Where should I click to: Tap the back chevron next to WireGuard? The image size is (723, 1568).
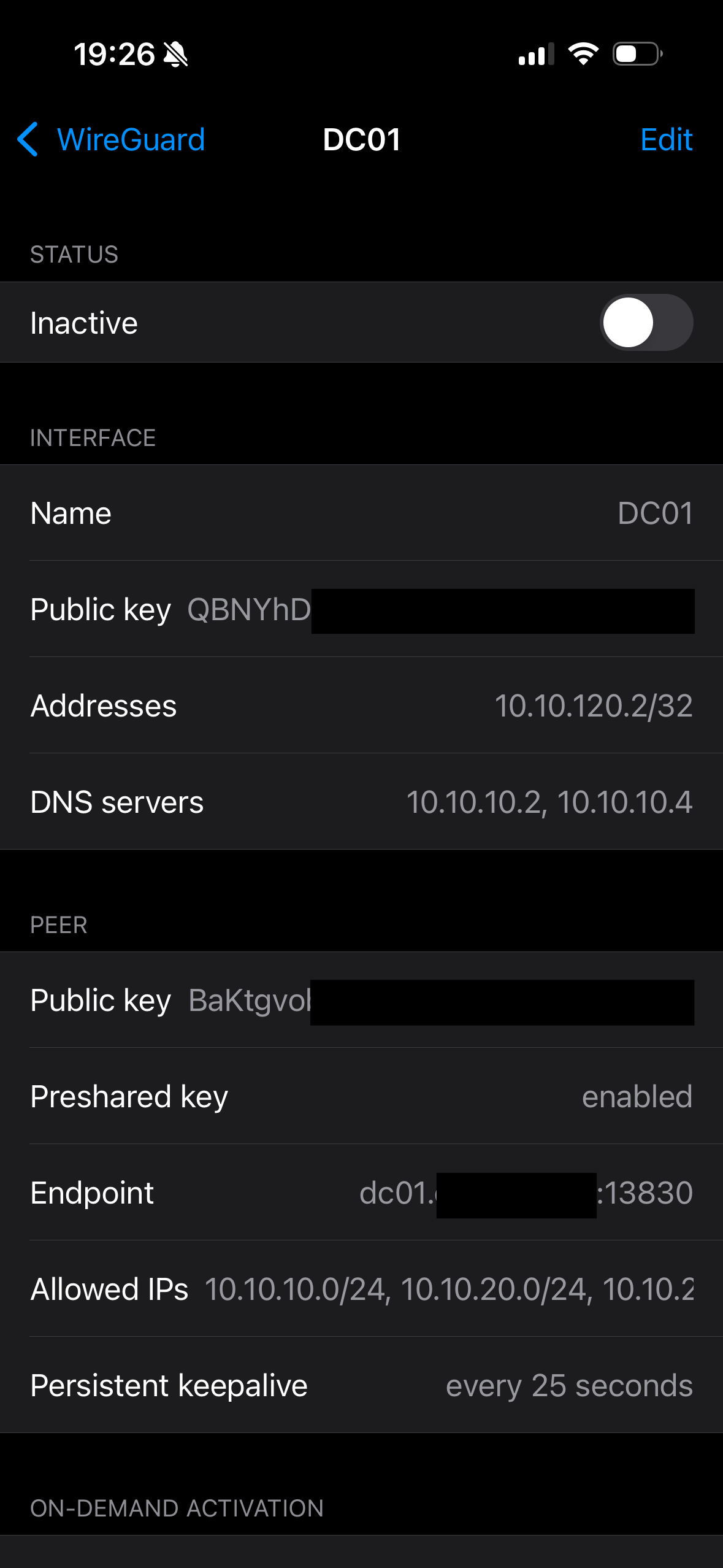coord(28,140)
